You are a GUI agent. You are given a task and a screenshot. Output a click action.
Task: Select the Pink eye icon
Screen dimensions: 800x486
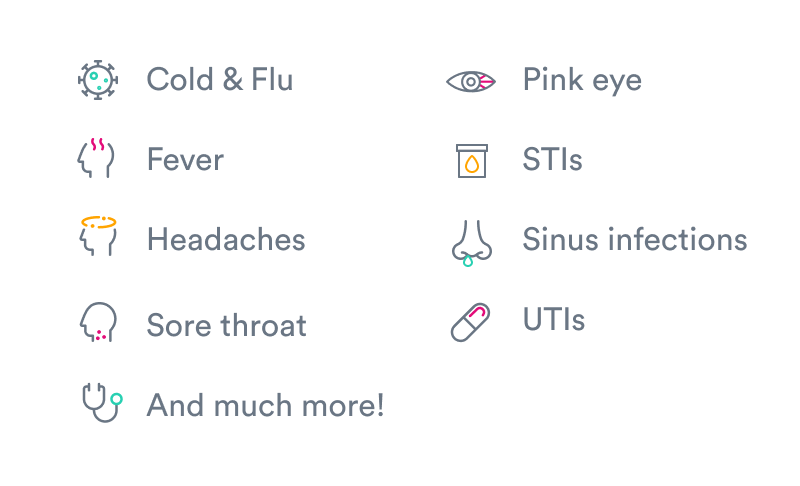[470, 81]
